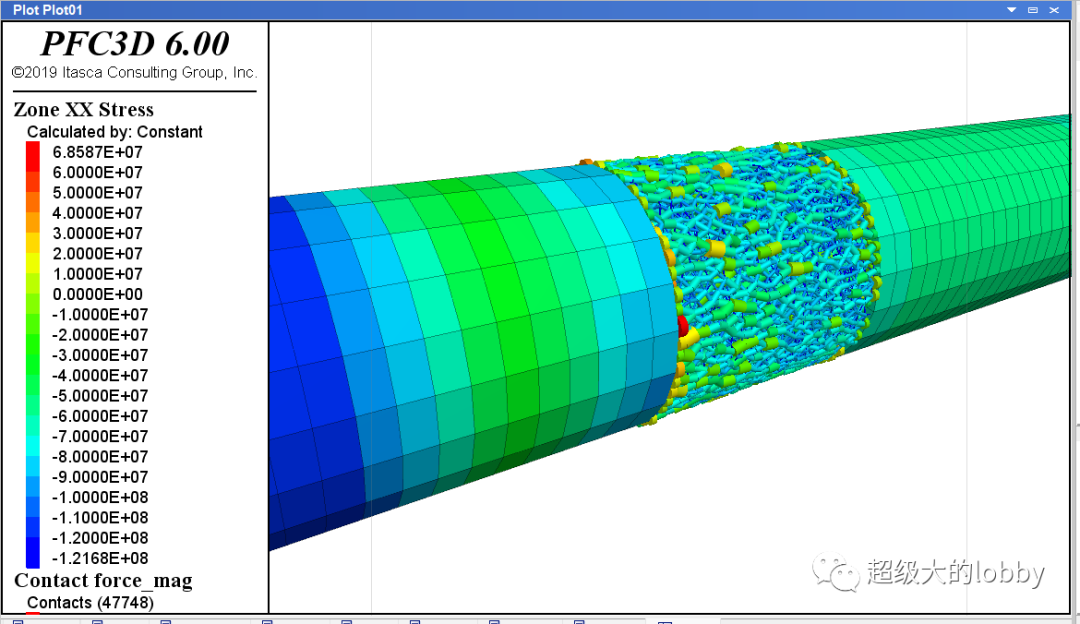The image size is (1080, 624).
Task: Select the minimum value -1.2168E+08 in legend
Action: pos(100,558)
